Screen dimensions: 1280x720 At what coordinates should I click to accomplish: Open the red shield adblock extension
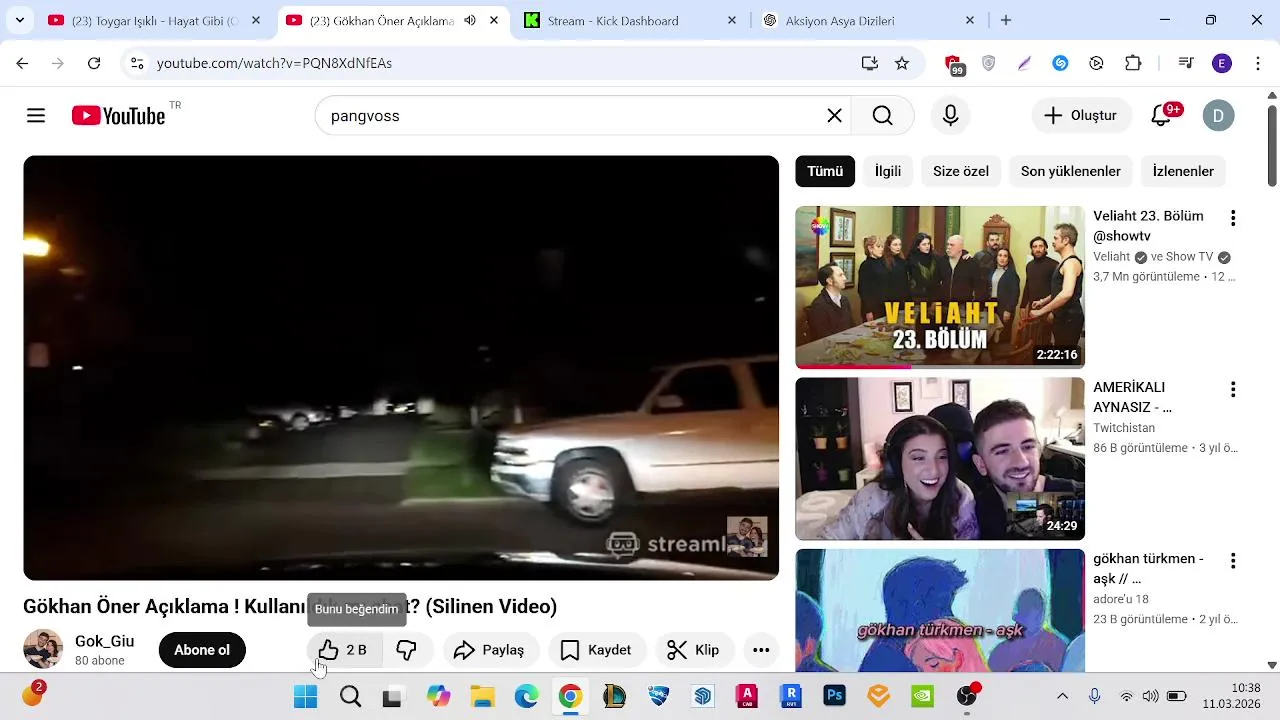tap(954, 64)
